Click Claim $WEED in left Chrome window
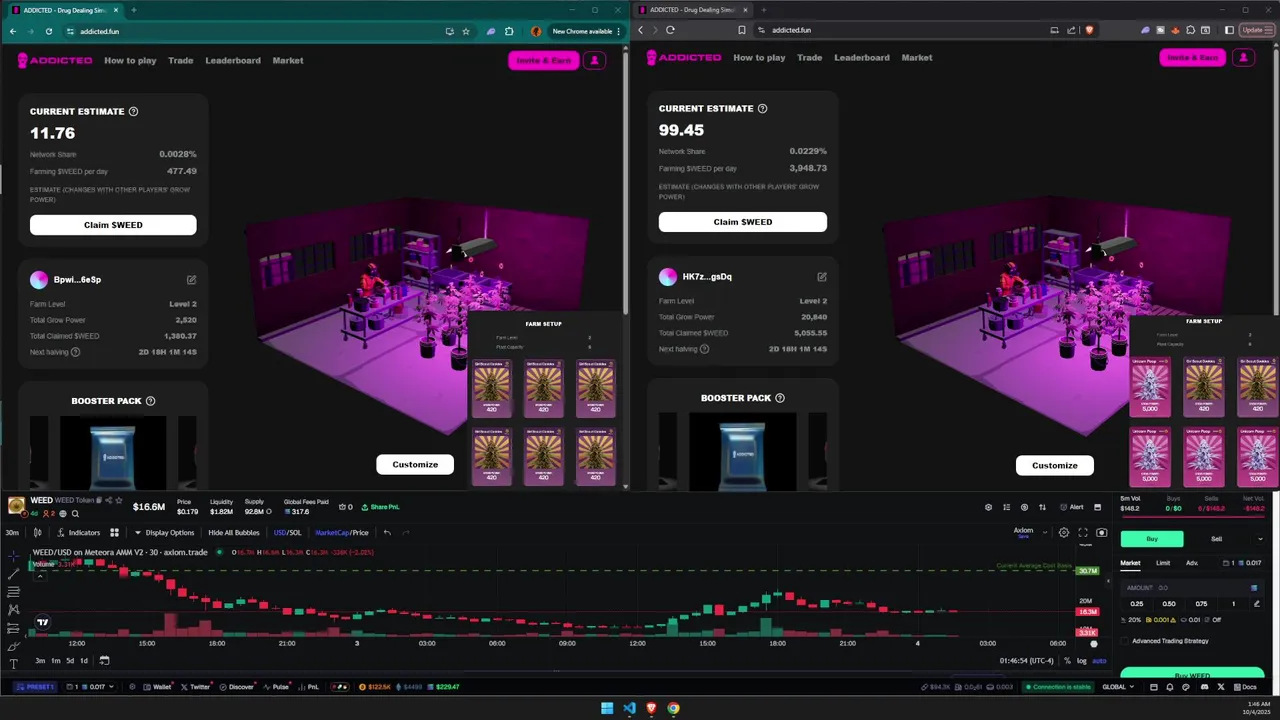1280x720 pixels. 113,225
